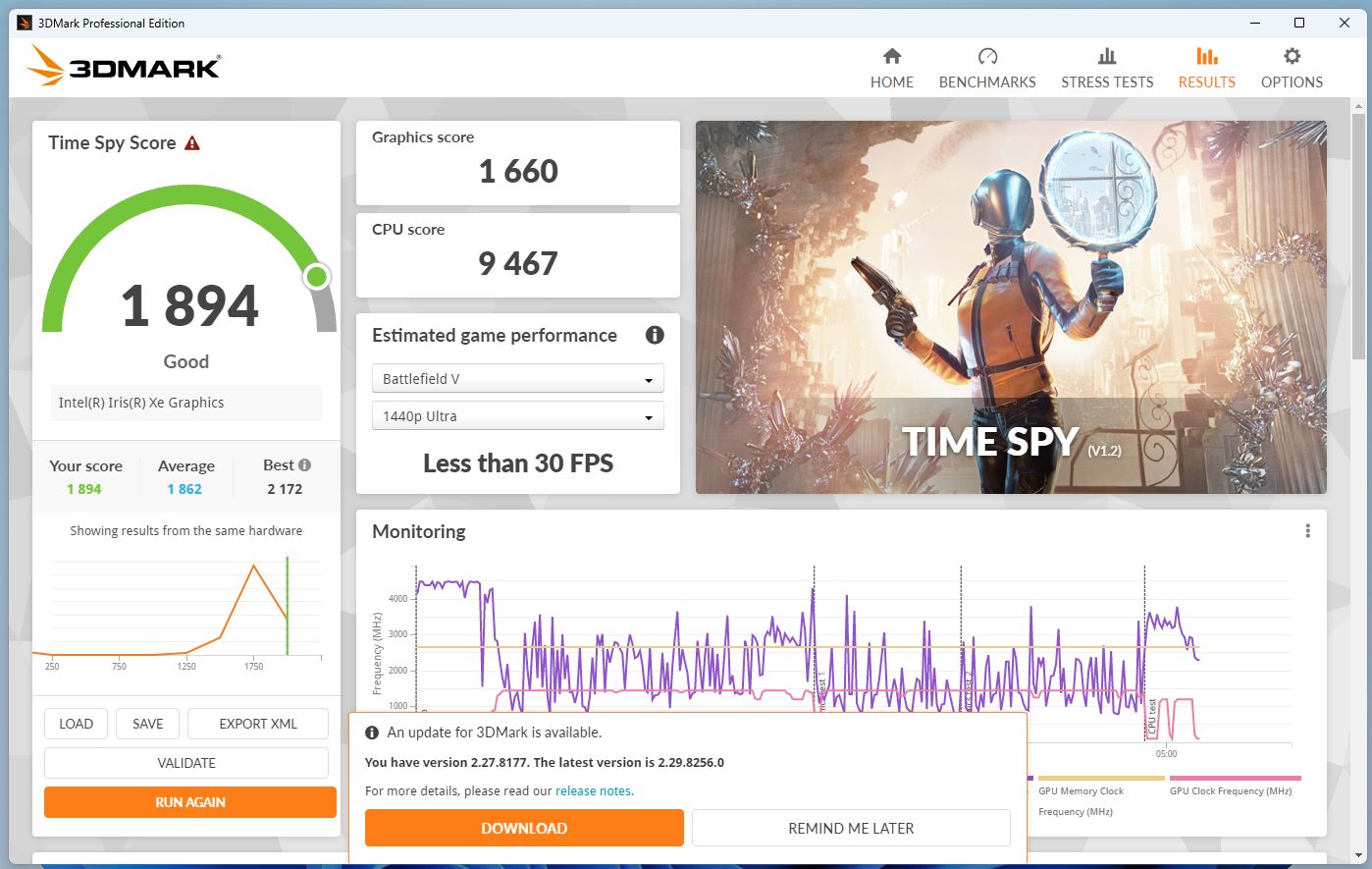Click the warning triangle beside Time Spy Score
The image size is (1372, 869).
[x=192, y=143]
